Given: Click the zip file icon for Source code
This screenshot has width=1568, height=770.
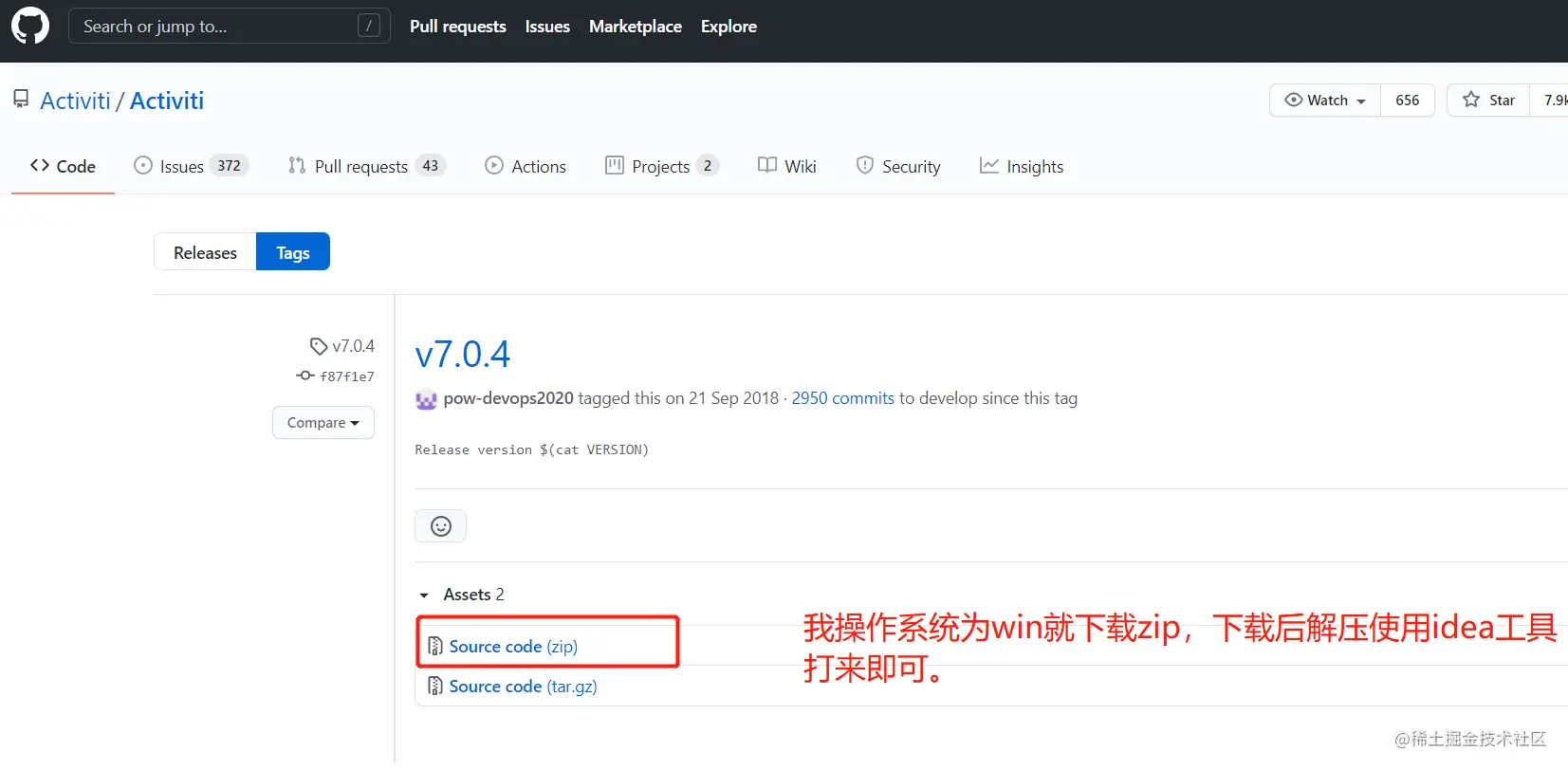Looking at the screenshot, I should [435, 646].
